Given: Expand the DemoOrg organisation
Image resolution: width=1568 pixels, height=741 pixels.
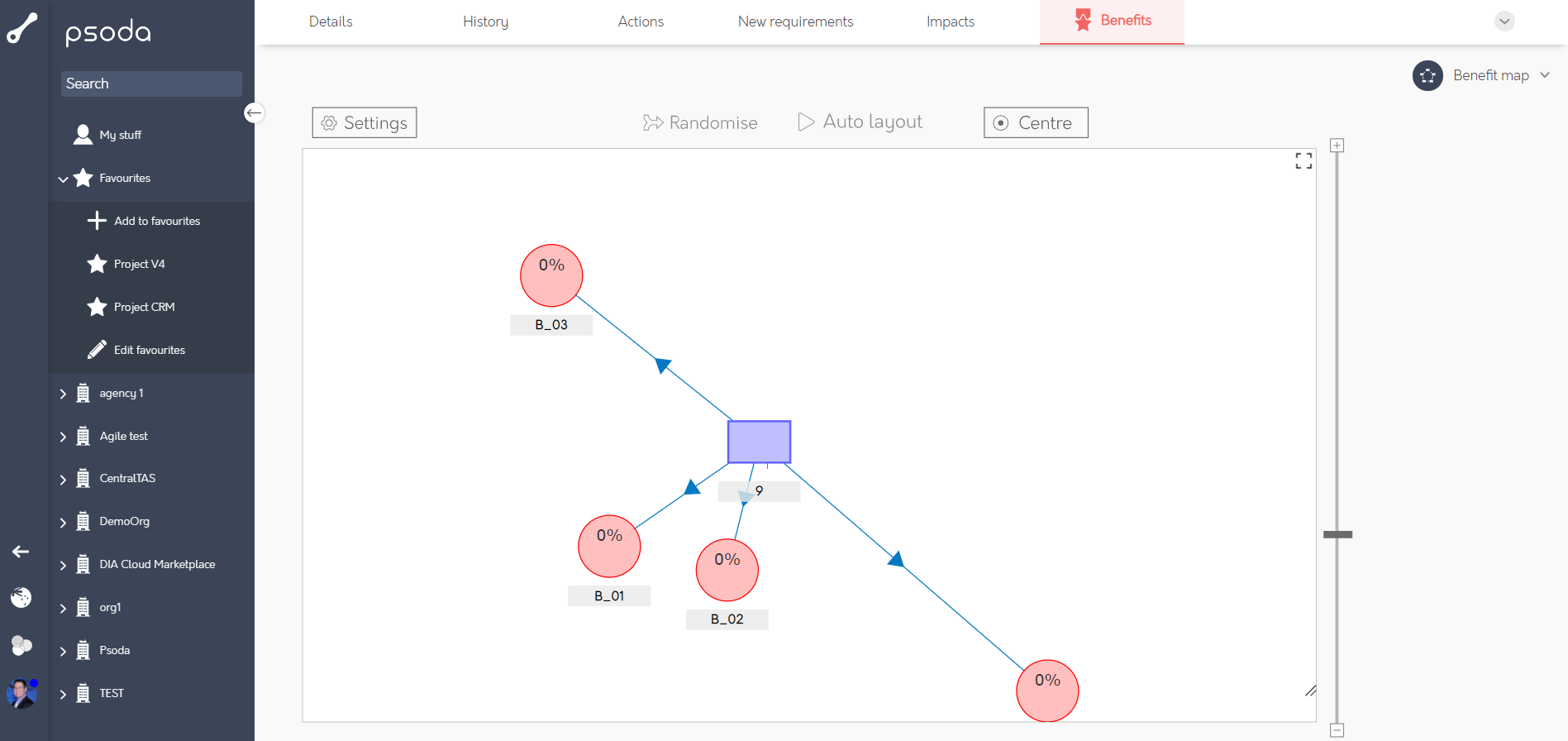Looking at the screenshot, I should [63, 522].
